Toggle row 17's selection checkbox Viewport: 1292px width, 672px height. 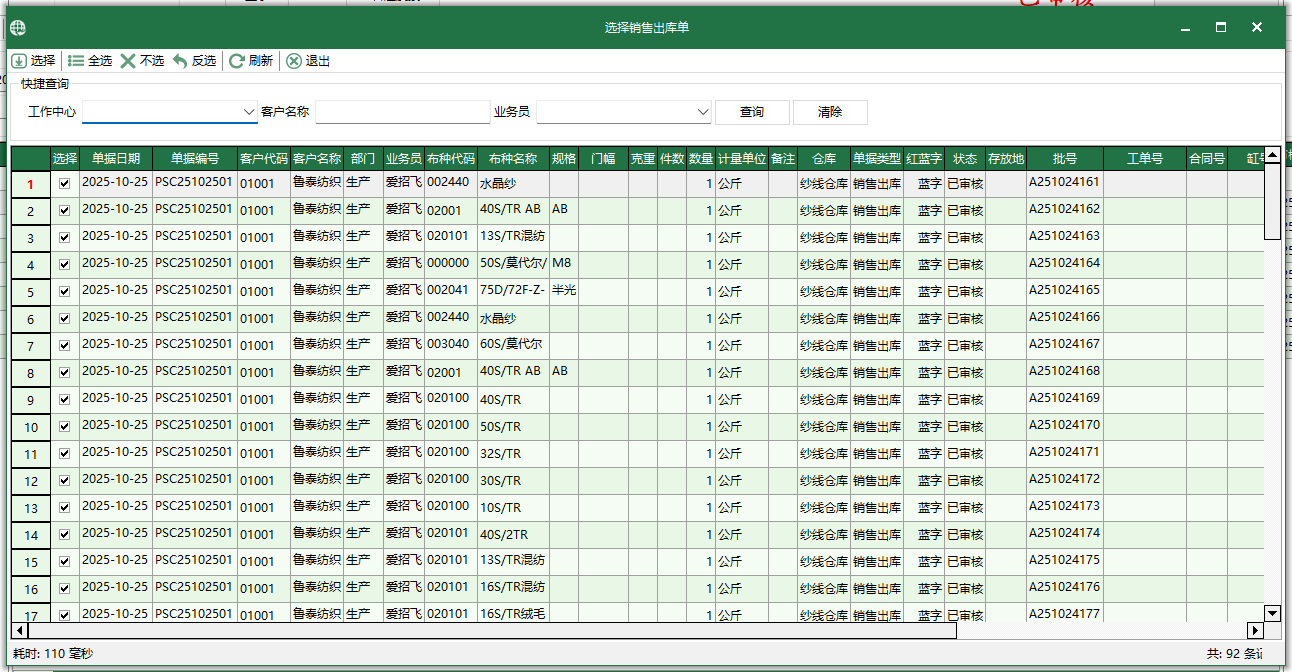(x=65, y=614)
